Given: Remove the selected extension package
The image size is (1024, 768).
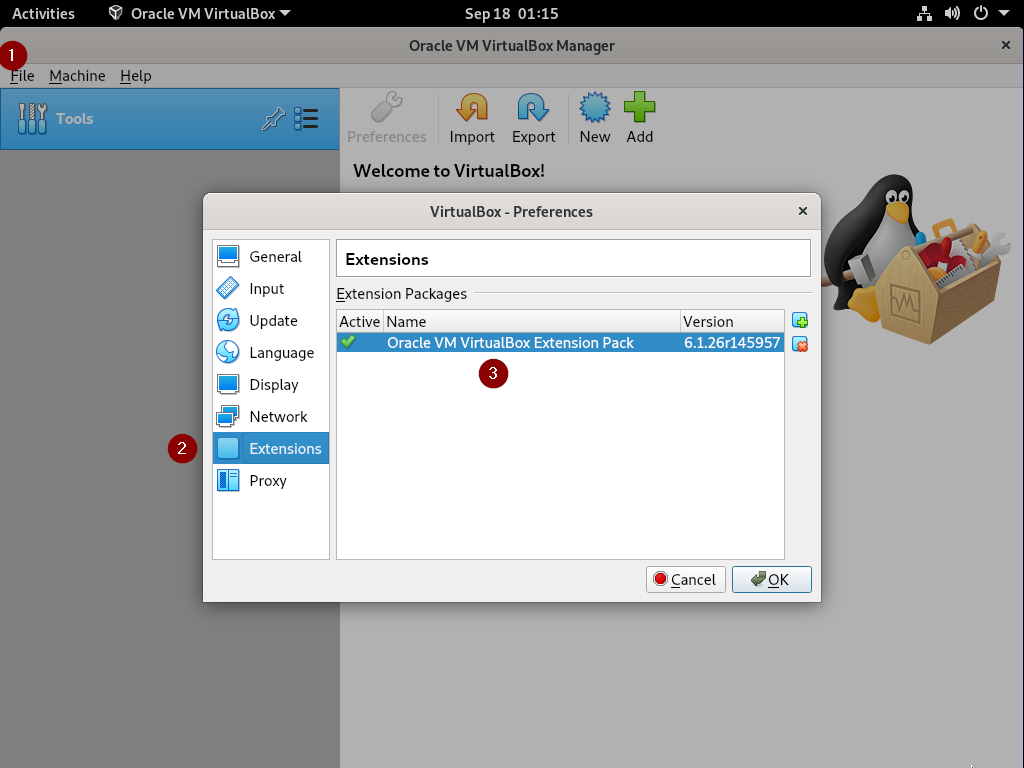Looking at the screenshot, I should click(800, 344).
